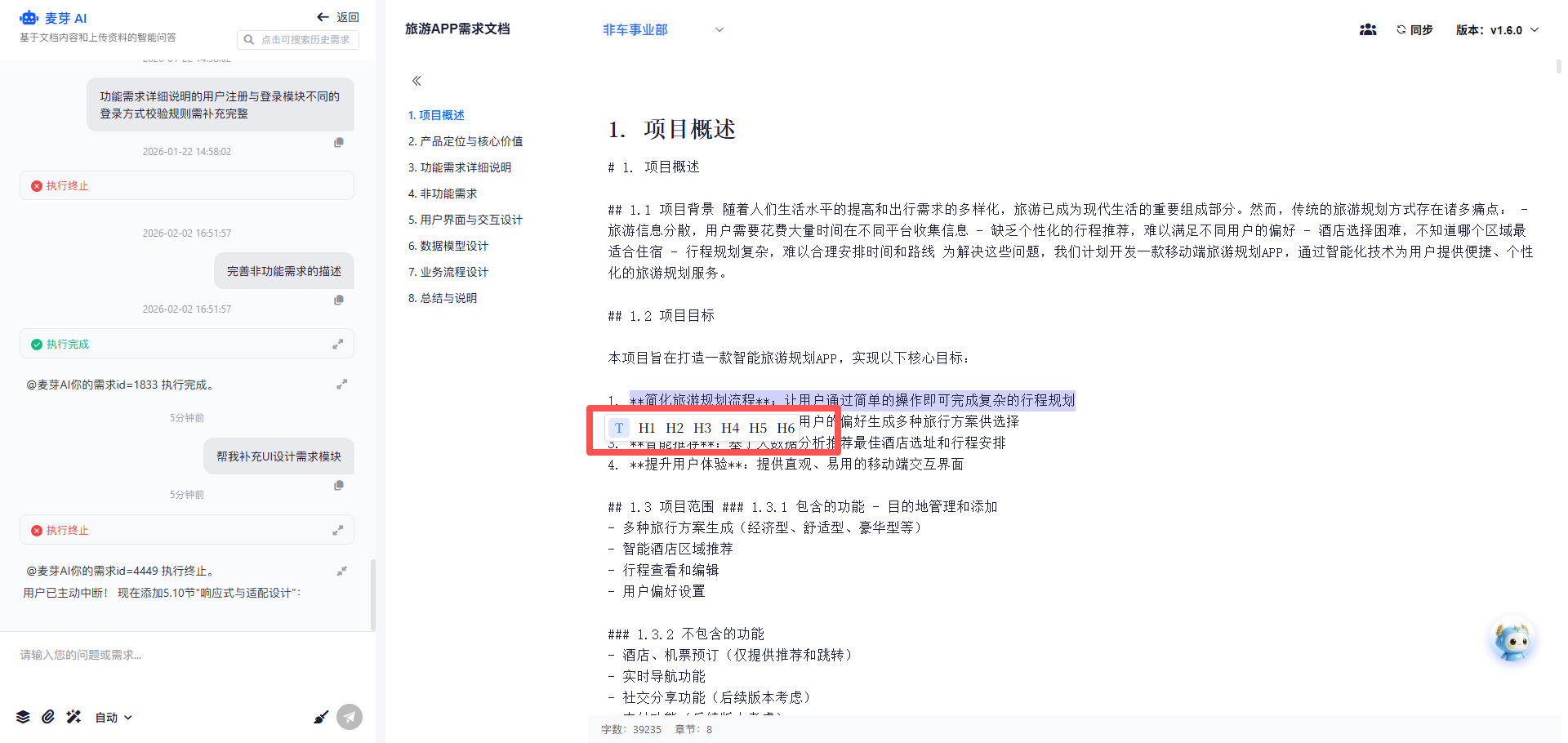
Task: Expand the 需求id=4449 执行终止 message
Action: [x=341, y=571]
